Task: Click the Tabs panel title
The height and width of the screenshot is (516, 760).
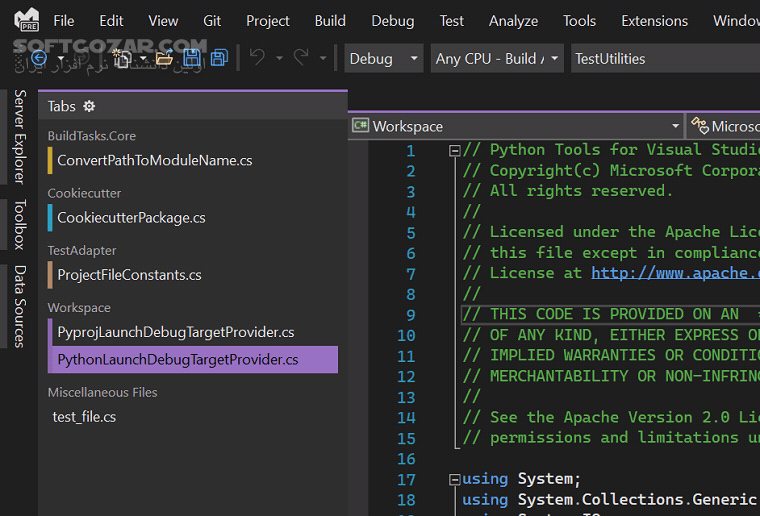Action: [62, 106]
